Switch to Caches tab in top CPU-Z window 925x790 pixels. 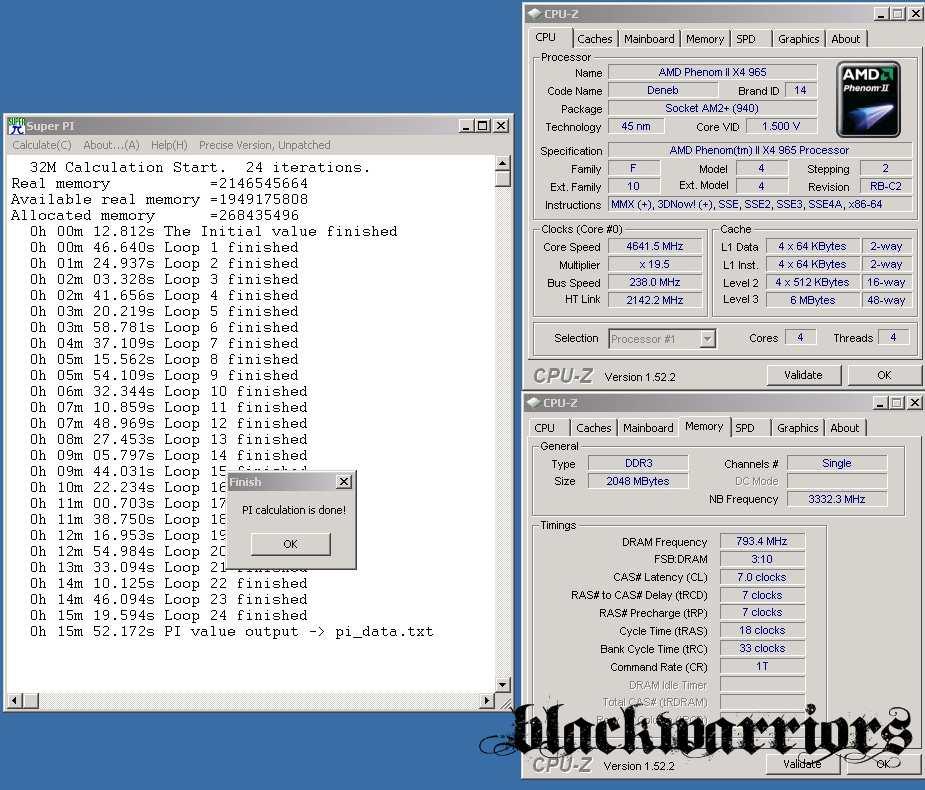[595, 39]
